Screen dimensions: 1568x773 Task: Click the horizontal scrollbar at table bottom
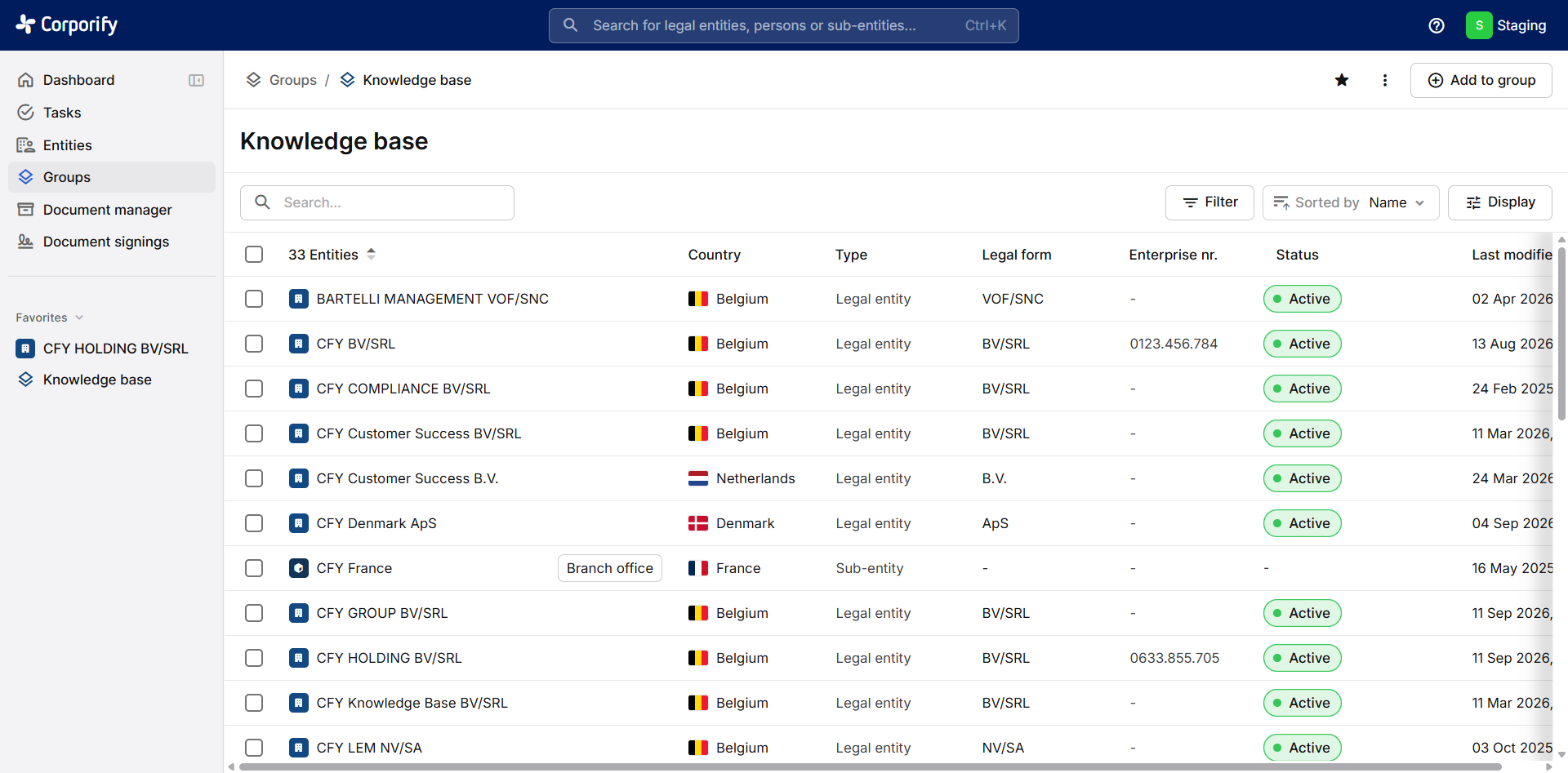[x=871, y=766]
